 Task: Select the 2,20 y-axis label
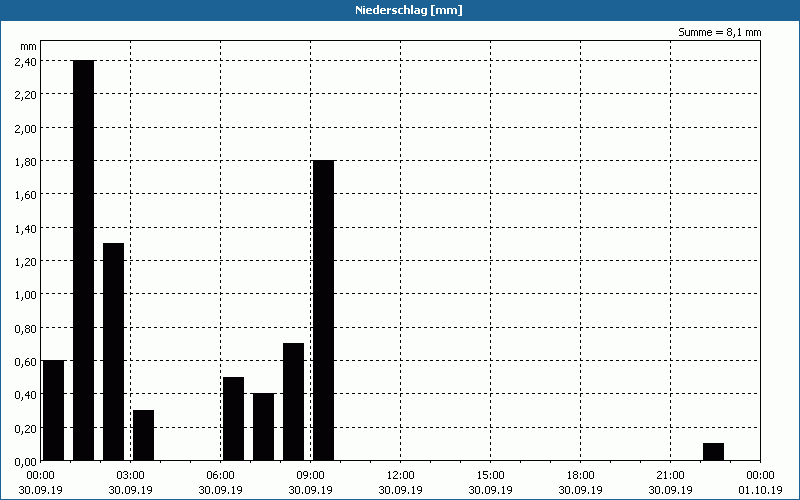click(x=26, y=94)
